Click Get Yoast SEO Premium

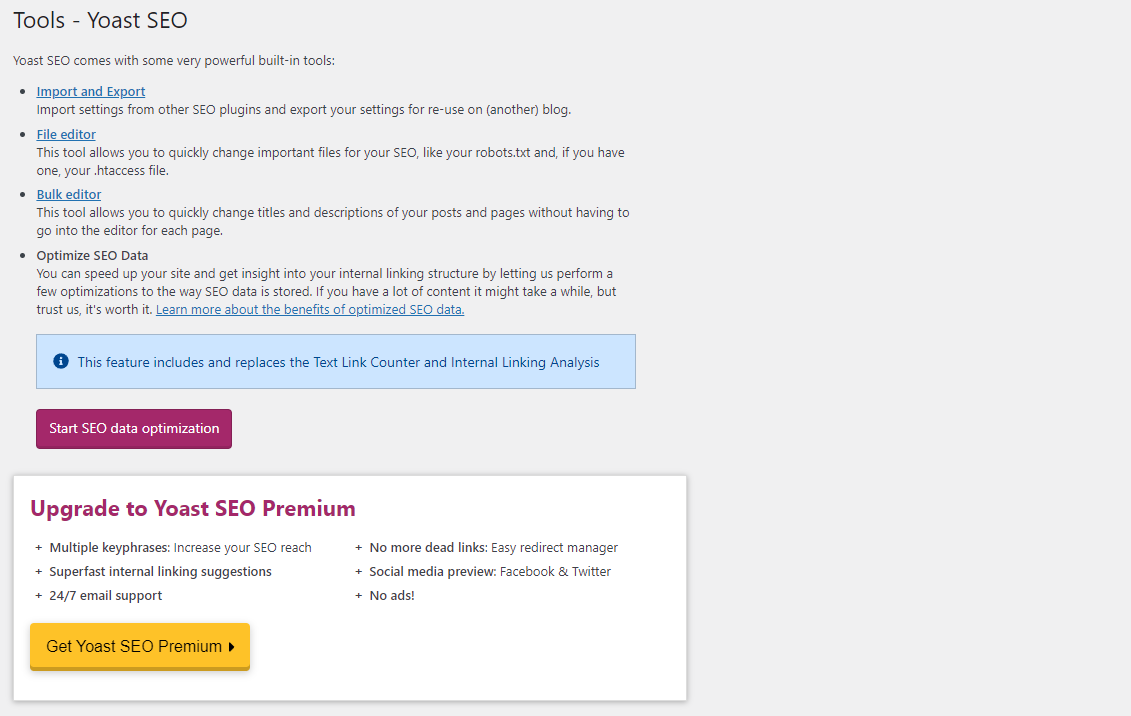[x=139, y=646]
